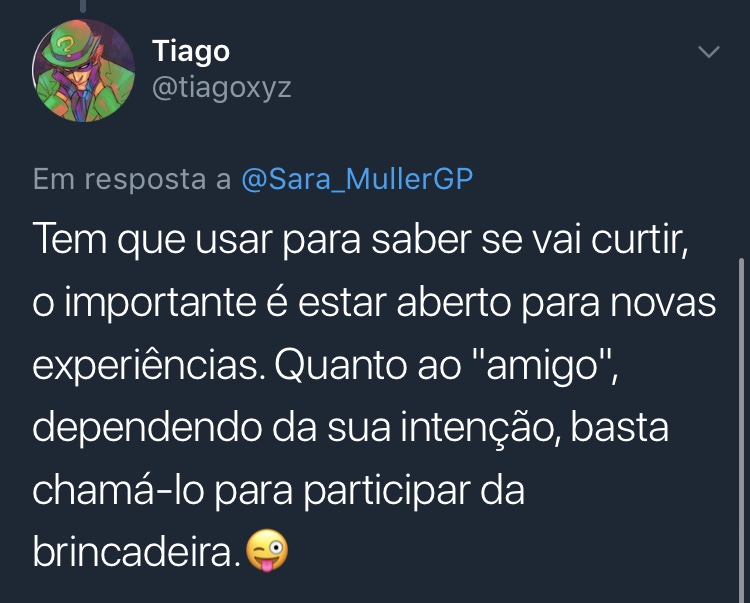Tap the tweet line starting 'o importante é'
The height and width of the screenshot is (603, 750).
point(375,304)
